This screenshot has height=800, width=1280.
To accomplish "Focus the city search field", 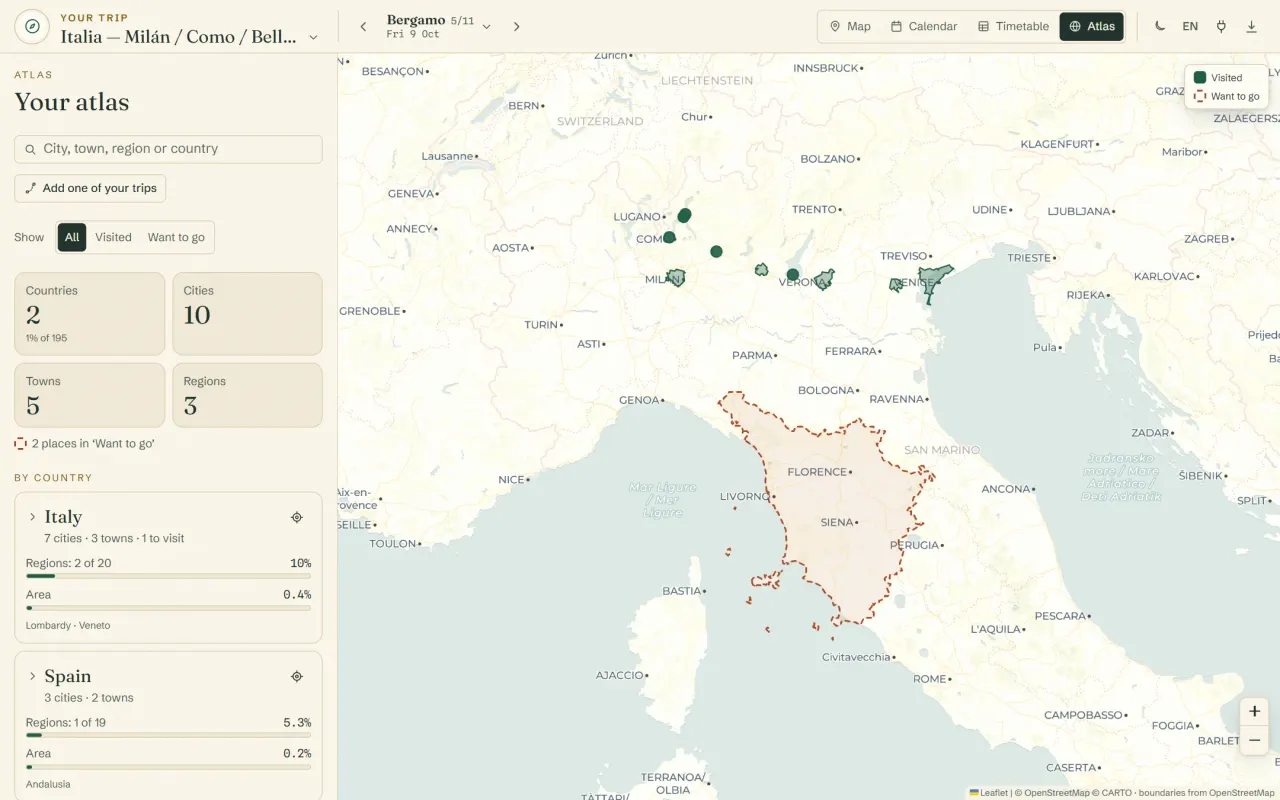I will (x=168, y=149).
